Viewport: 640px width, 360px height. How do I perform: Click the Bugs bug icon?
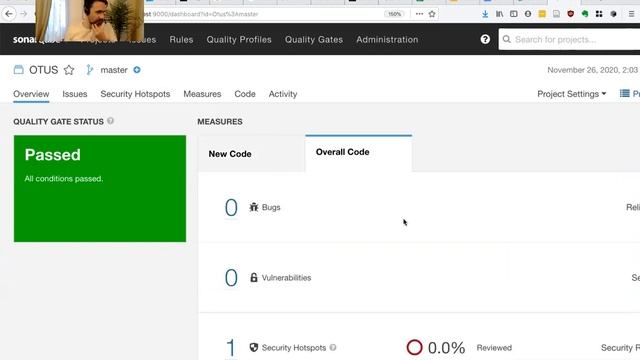[254, 207]
